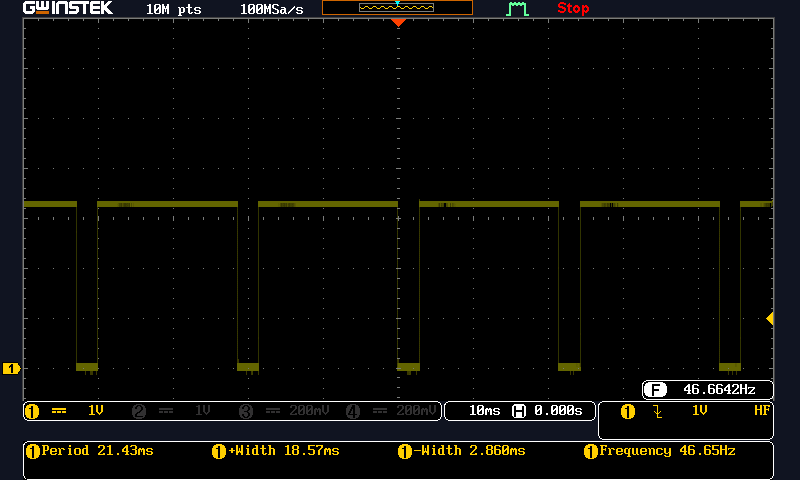Viewport: 800px width, 480px height.
Task: Select the 46.6642Hz counter value
Action: click(719, 390)
